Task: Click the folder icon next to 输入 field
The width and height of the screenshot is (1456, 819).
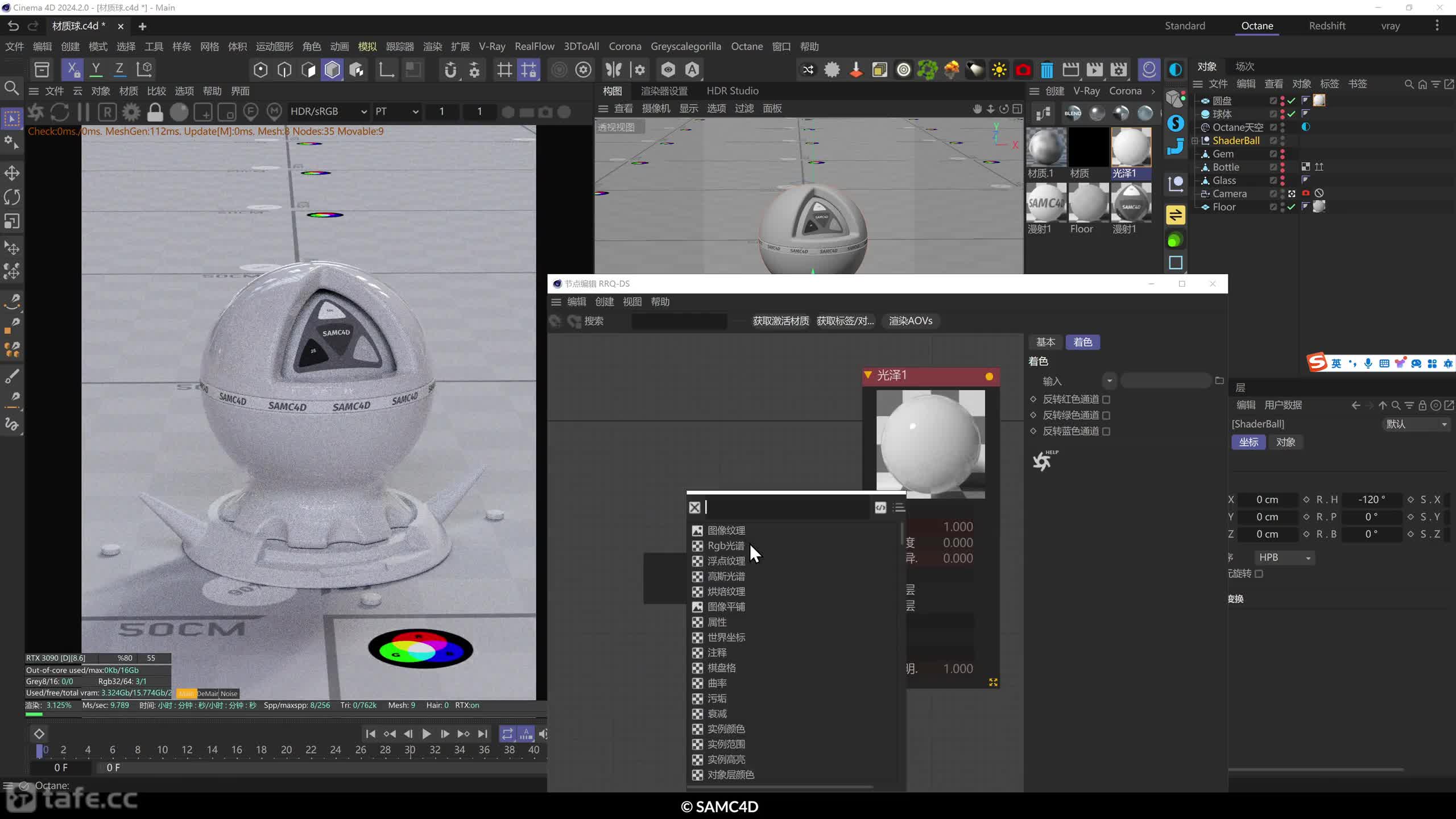Action: tap(1219, 380)
